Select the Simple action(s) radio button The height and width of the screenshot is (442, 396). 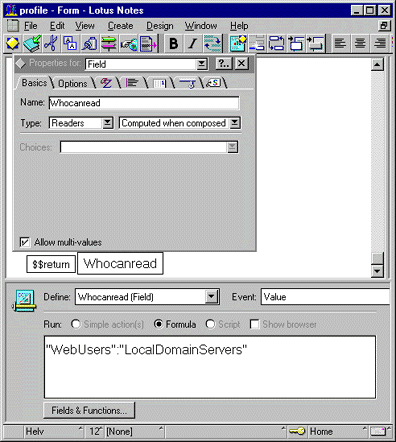click(x=75, y=324)
